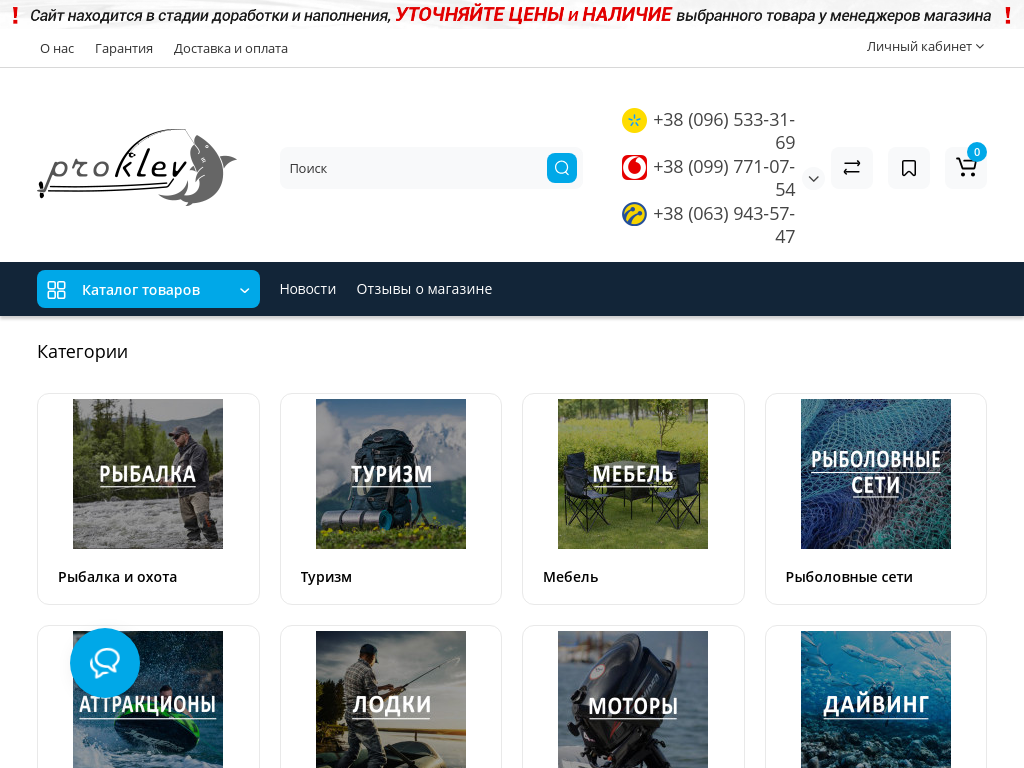Select the АТТРАКЦИОНЫ category image
The height and width of the screenshot is (768, 1024).
click(x=148, y=699)
